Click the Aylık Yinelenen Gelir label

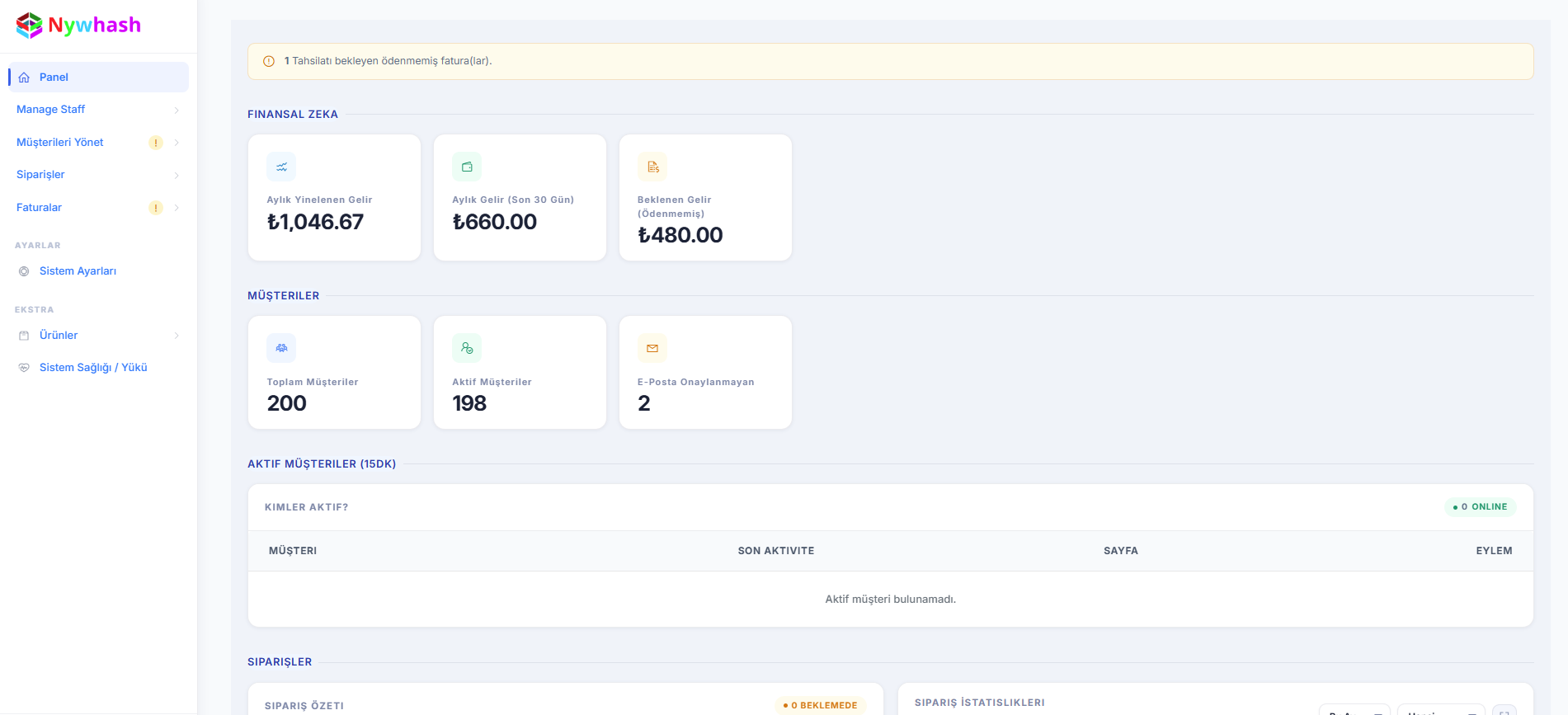(320, 200)
